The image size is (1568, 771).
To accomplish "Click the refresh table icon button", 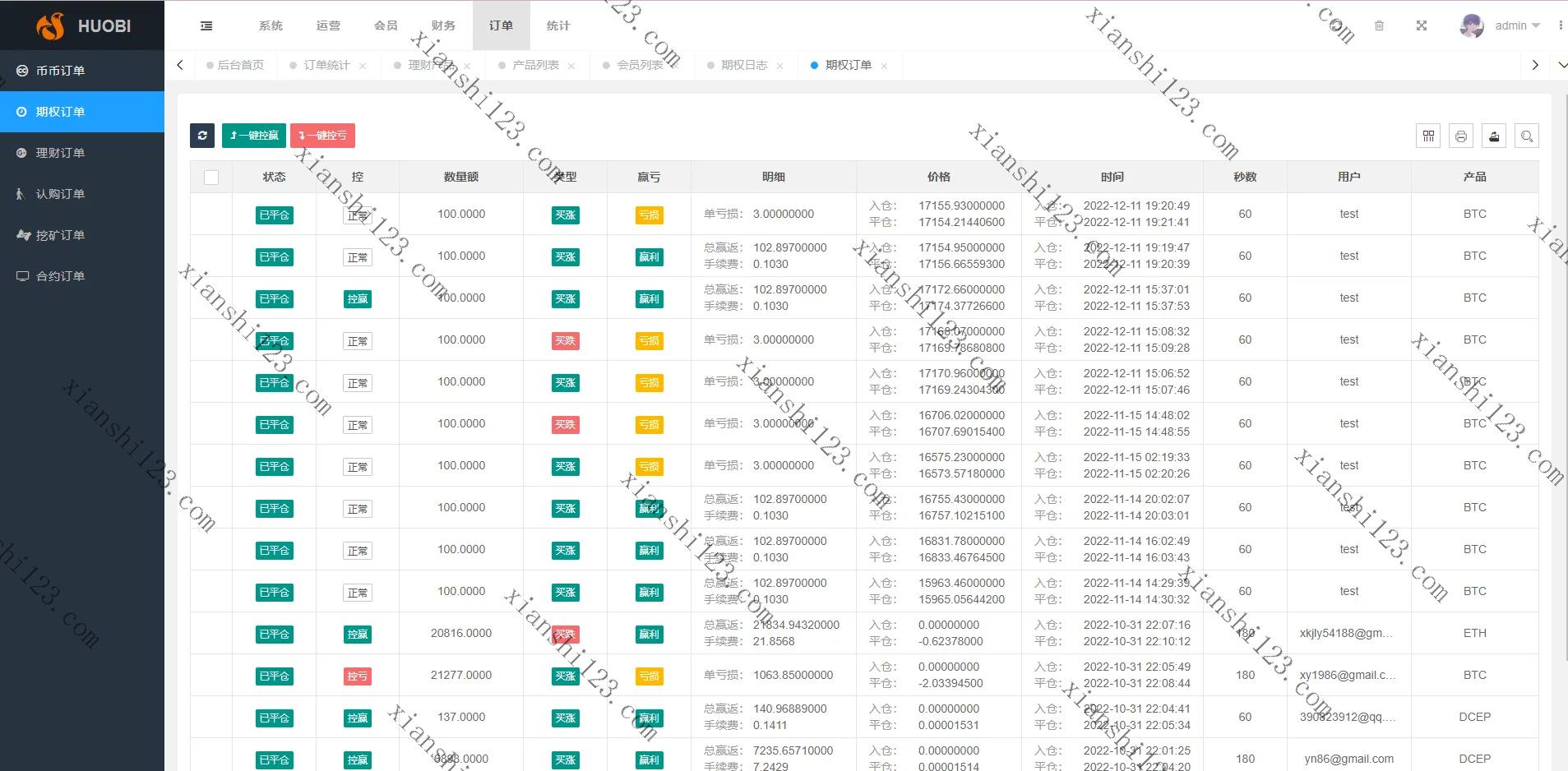I will click(202, 136).
